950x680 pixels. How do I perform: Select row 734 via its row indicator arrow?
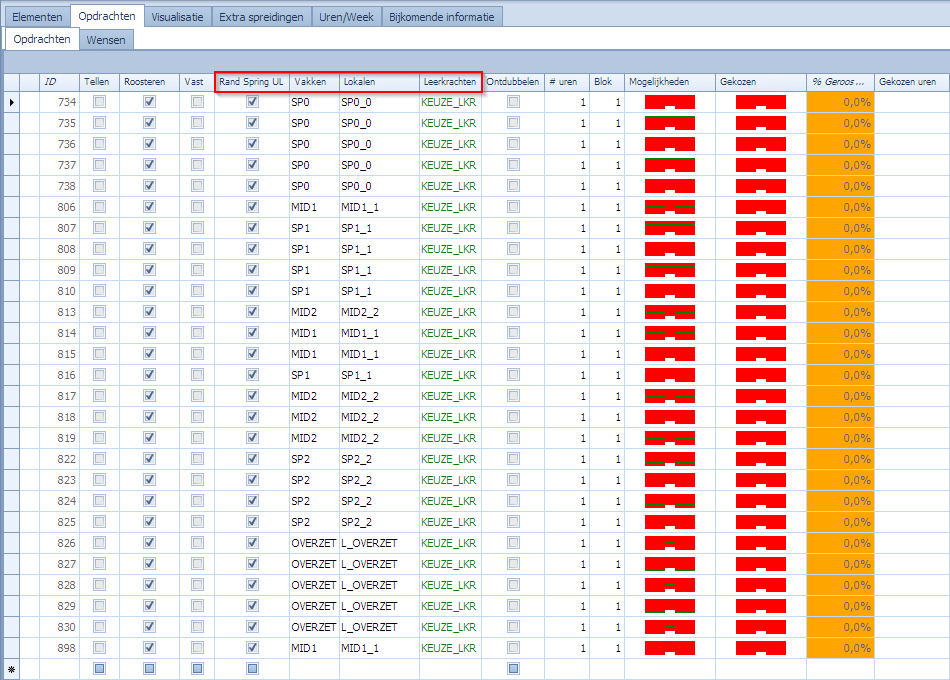tap(12, 102)
